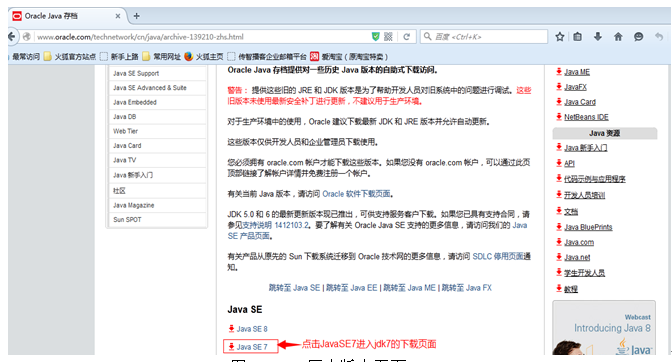
Task: Focus the URL address field
Action: tap(201, 37)
